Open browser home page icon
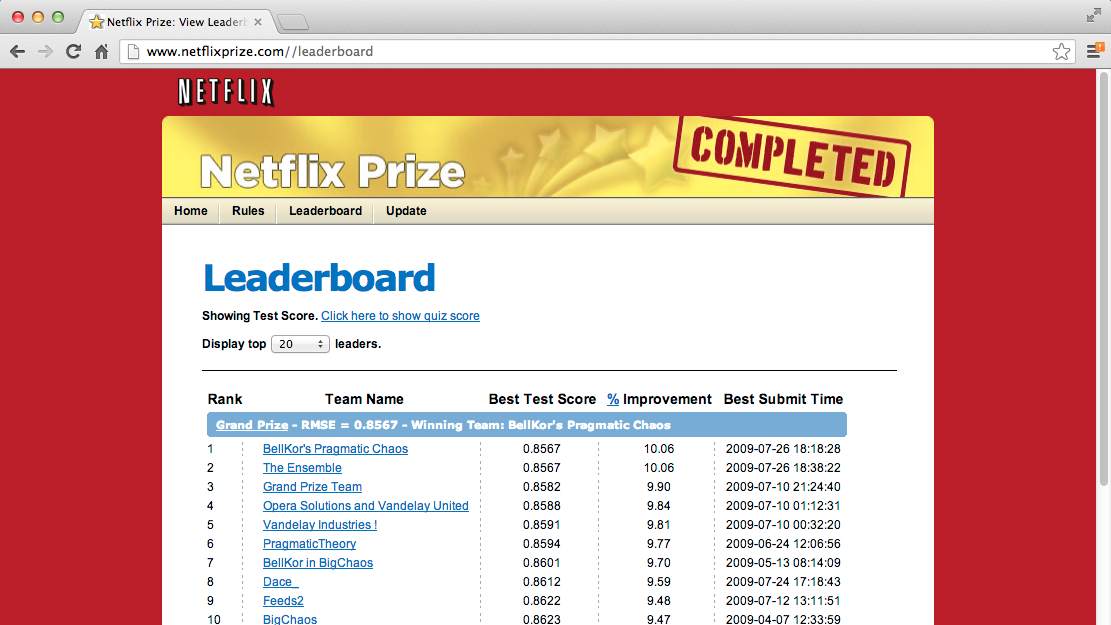The width and height of the screenshot is (1111, 625). point(101,51)
